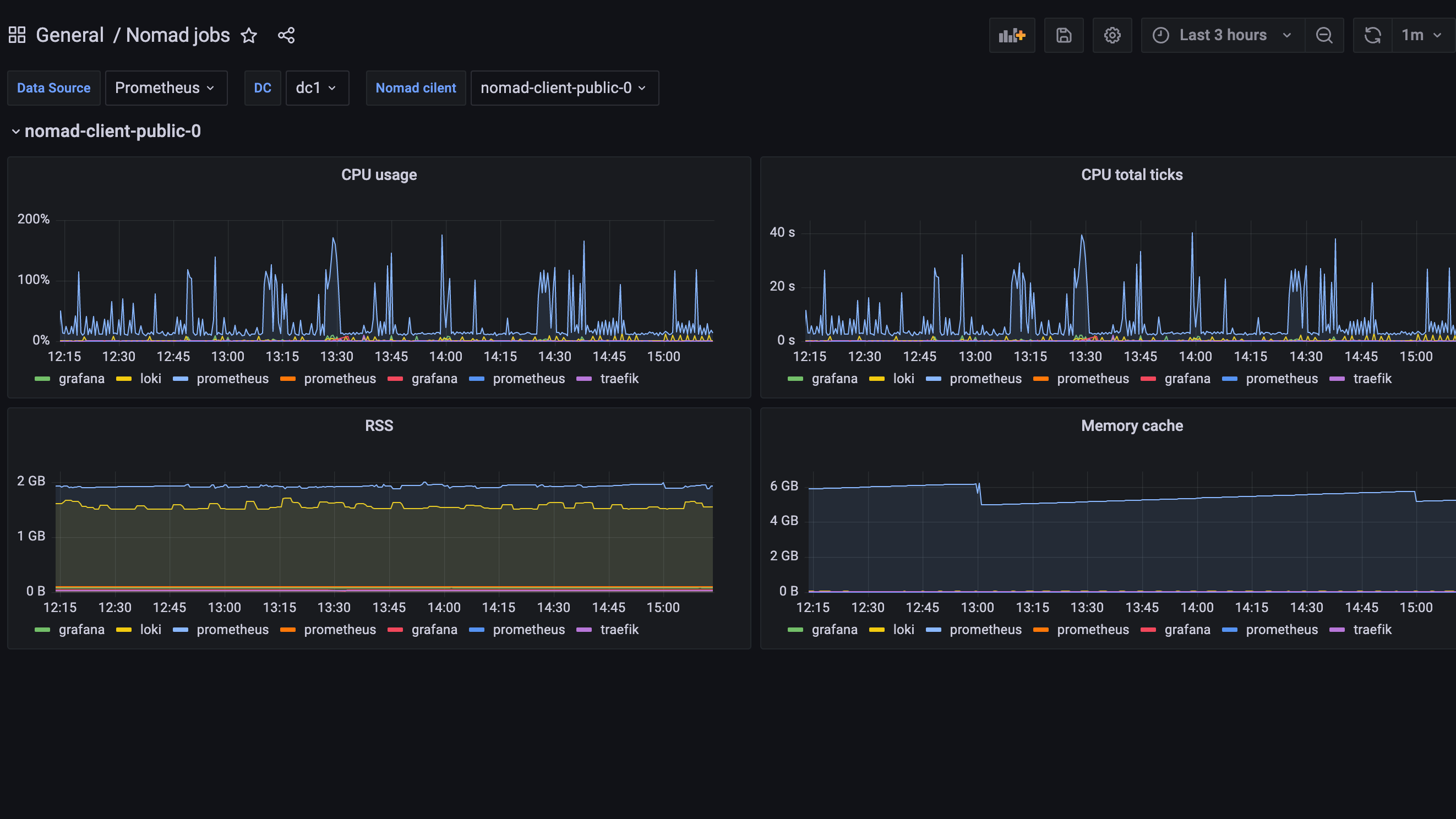Toggle traefik series in RSS legend

point(619,630)
